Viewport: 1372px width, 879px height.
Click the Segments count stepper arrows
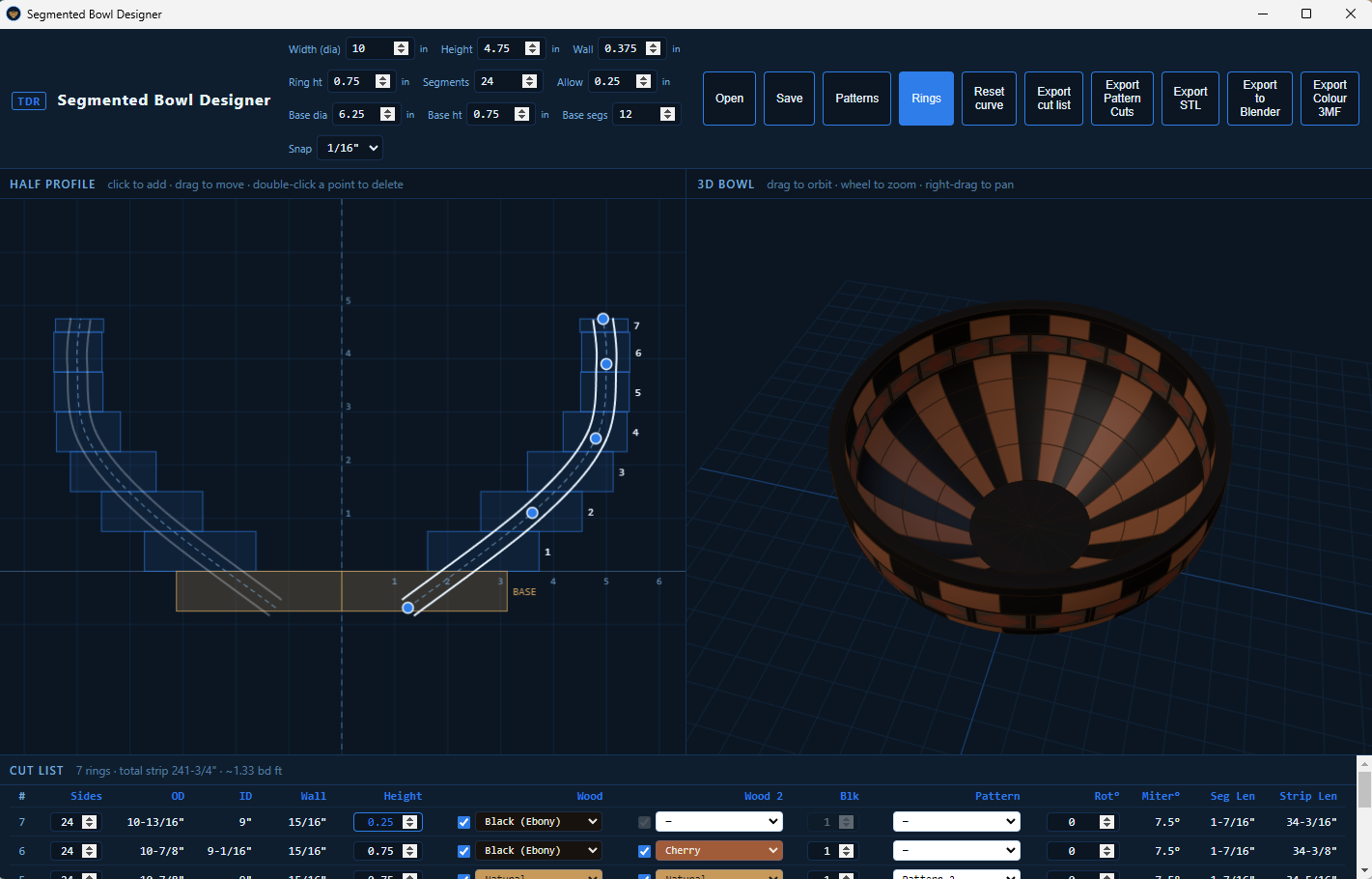pyautogui.click(x=529, y=82)
